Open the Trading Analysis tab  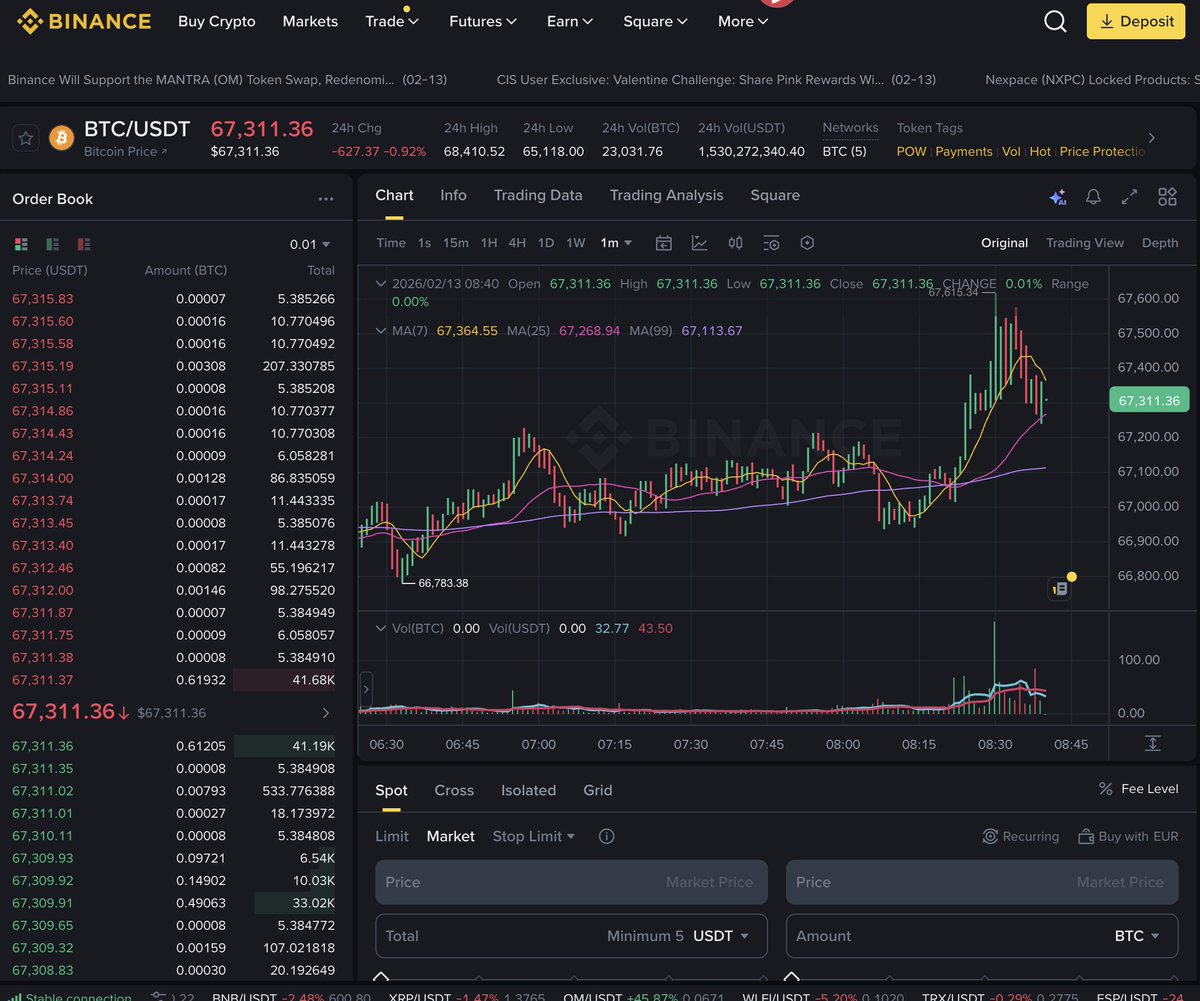pyautogui.click(x=666, y=195)
